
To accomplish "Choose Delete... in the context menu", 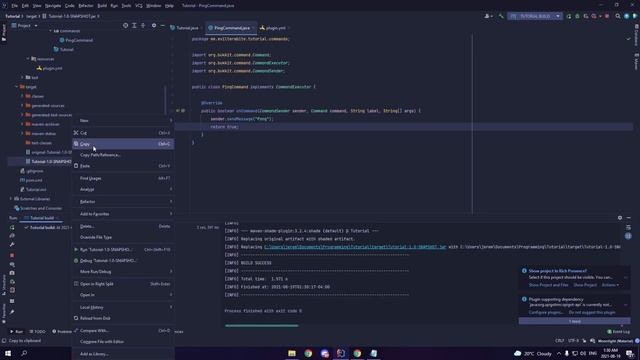I will (x=123, y=226).
